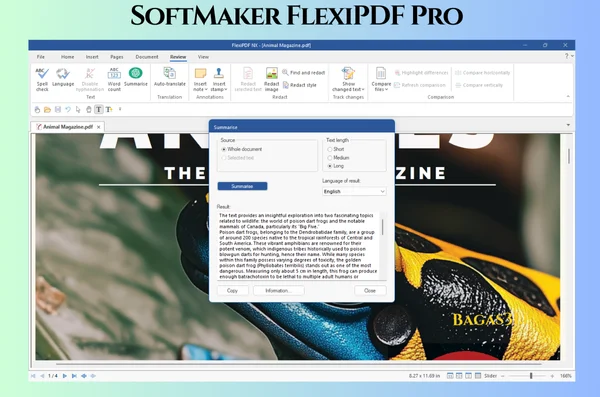
Task: Click the 1 / 4 page indicator
Action: tap(53, 376)
